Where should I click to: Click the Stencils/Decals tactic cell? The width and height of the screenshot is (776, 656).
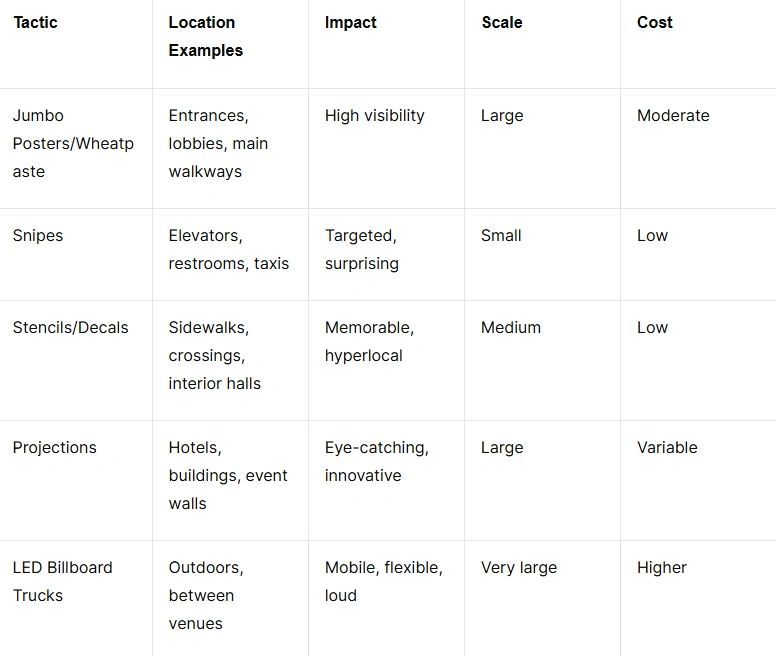click(x=71, y=327)
